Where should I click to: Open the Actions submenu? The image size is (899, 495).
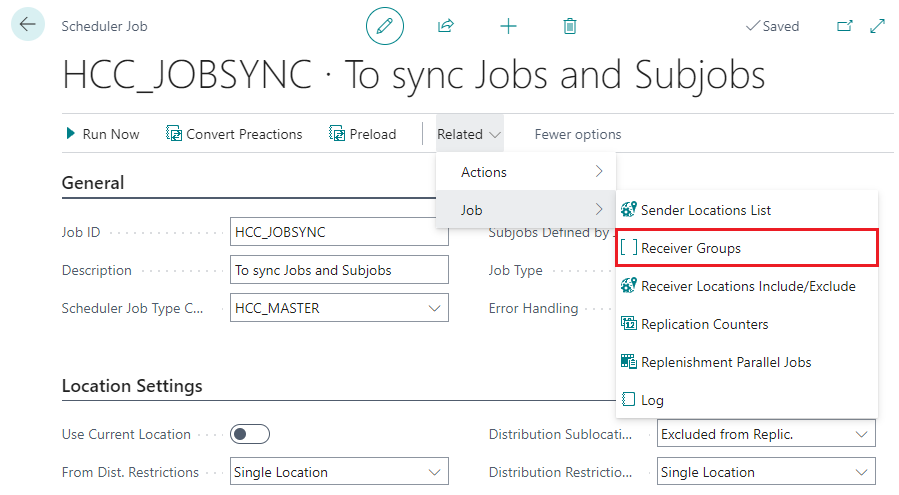[526, 172]
